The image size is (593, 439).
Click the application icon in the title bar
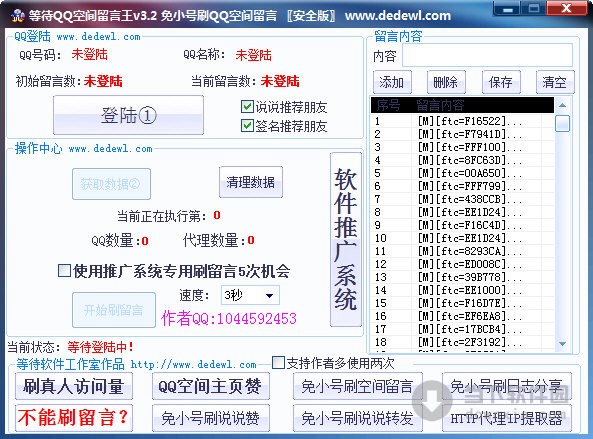(x=17, y=16)
